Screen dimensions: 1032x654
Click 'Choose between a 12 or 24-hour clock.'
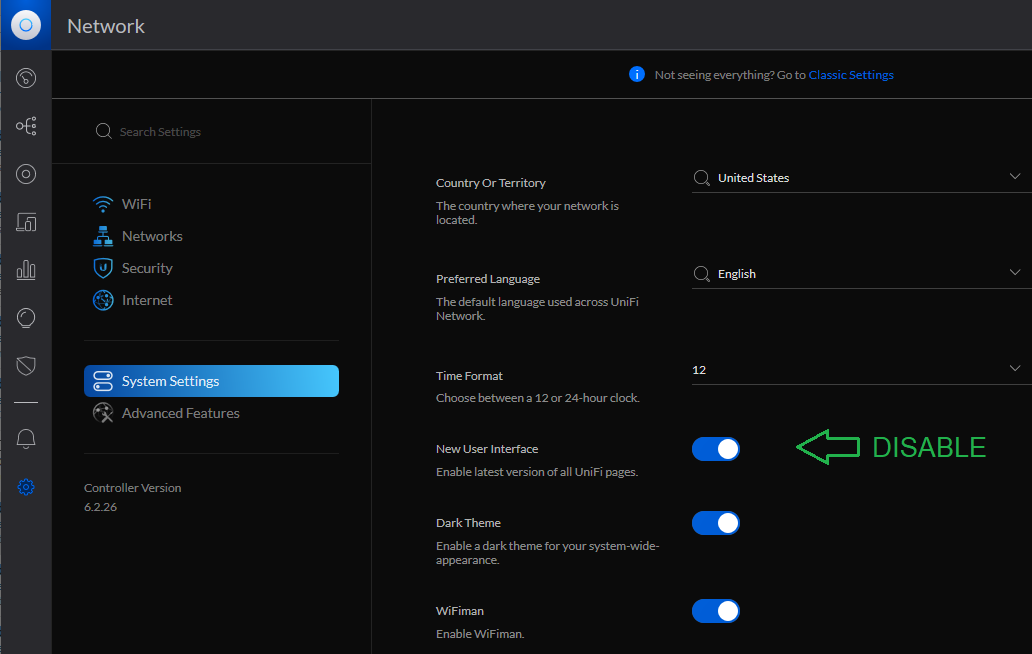pos(538,398)
